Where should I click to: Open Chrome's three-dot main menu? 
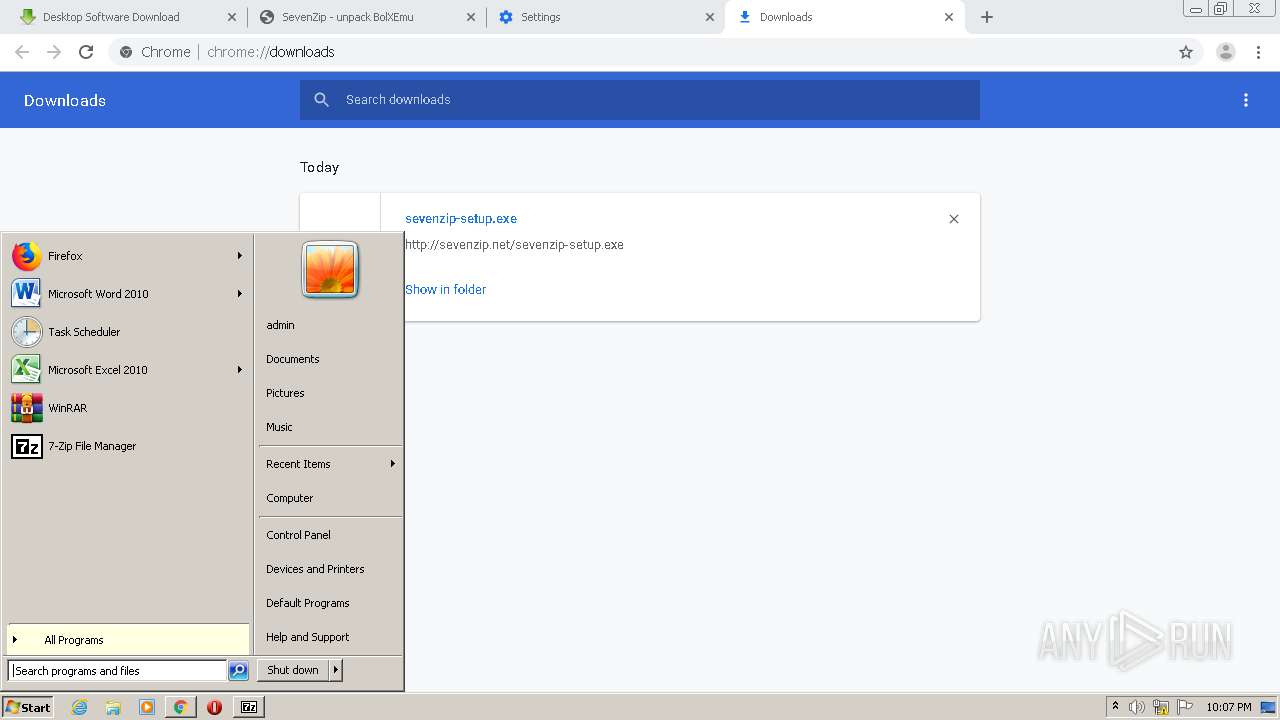(1258, 52)
